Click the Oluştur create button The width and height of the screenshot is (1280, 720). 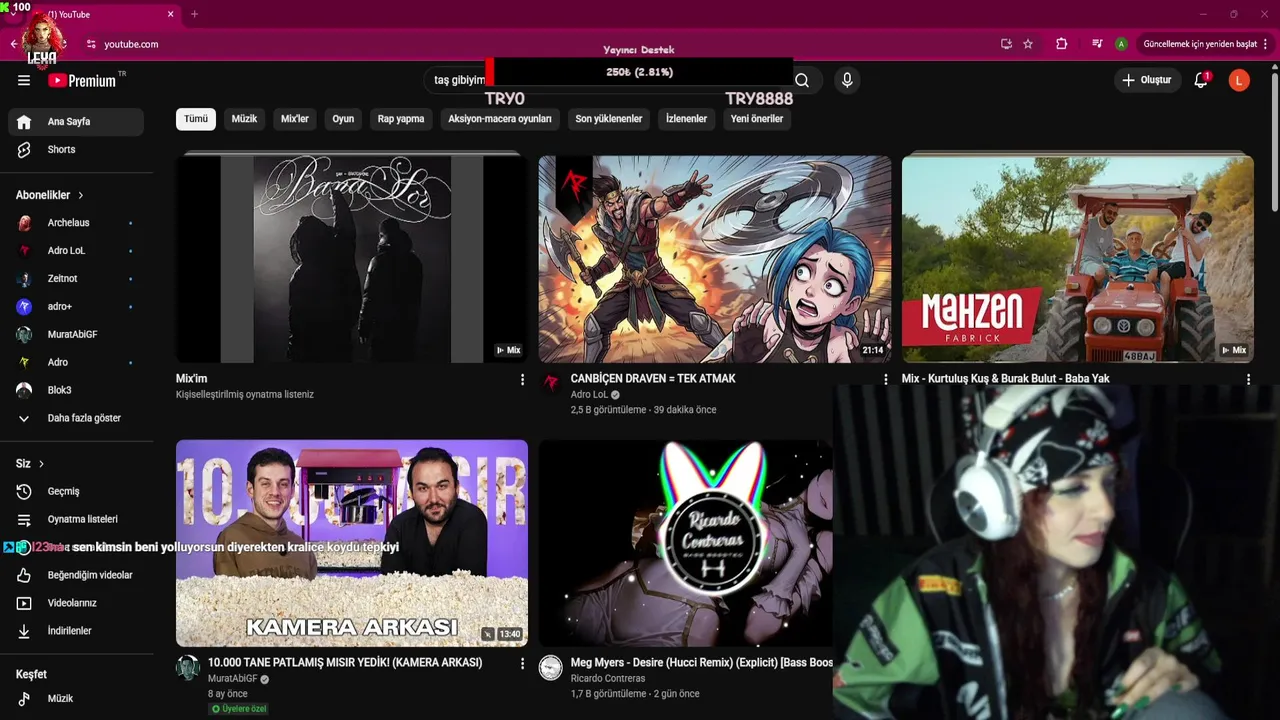[x=1146, y=80]
